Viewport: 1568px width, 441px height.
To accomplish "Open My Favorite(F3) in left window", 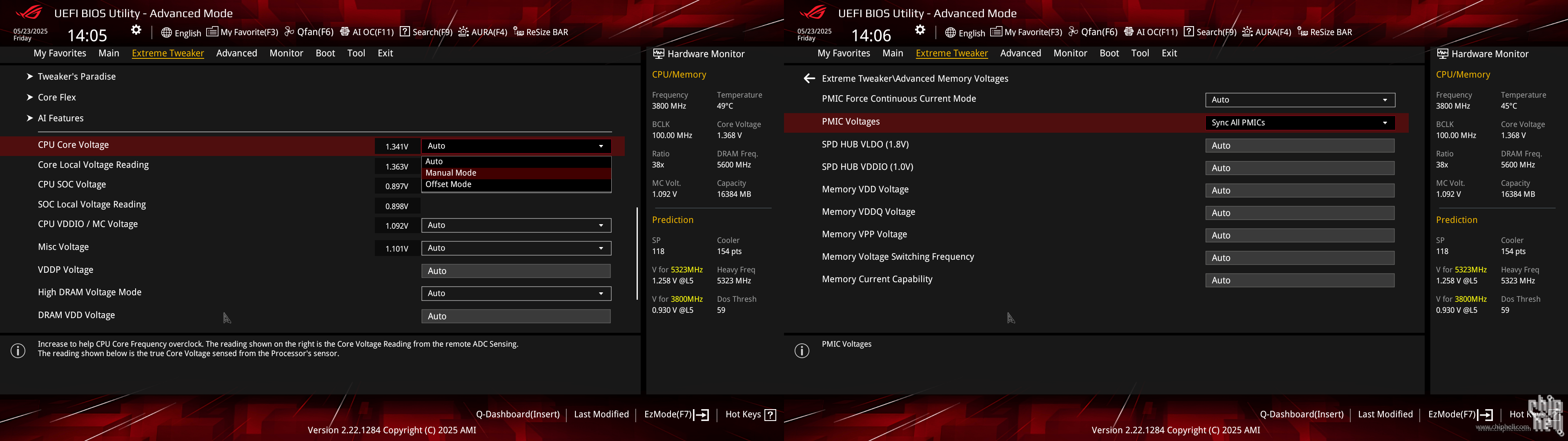I will click(242, 32).
